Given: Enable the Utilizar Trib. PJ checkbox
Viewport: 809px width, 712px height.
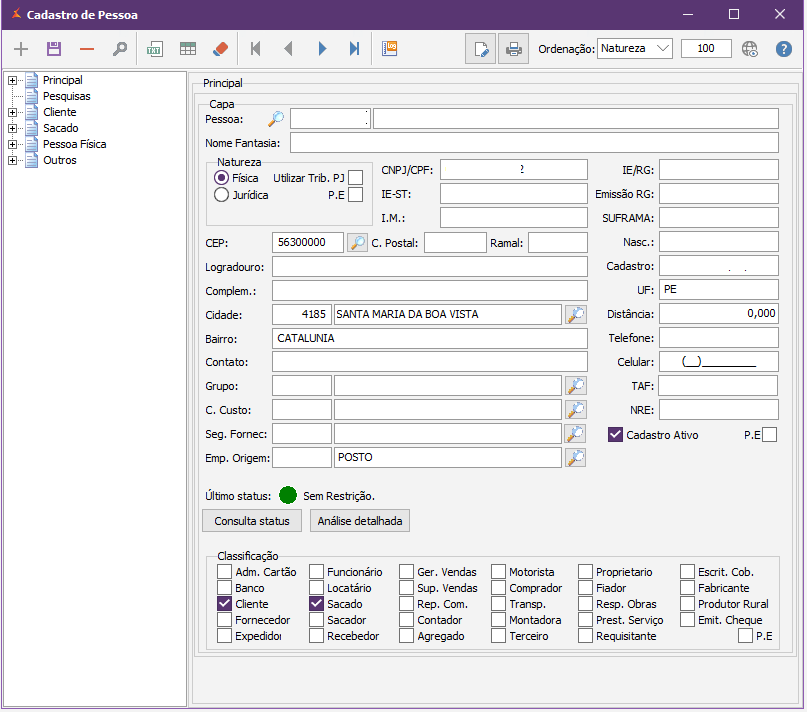Looking at the screenshot, I should (355, 177).
